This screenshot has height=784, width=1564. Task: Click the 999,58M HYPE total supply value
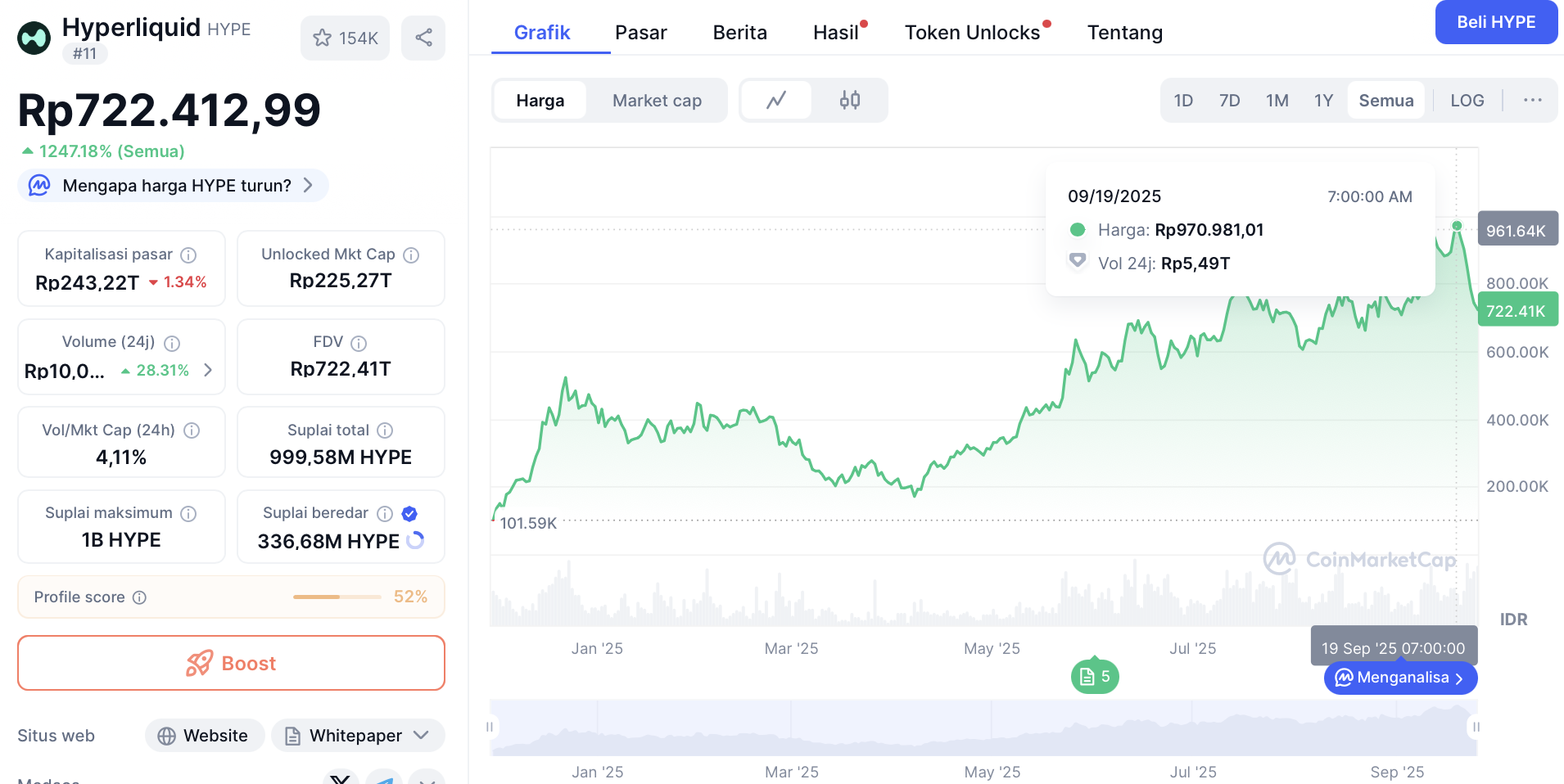(341, 457)
